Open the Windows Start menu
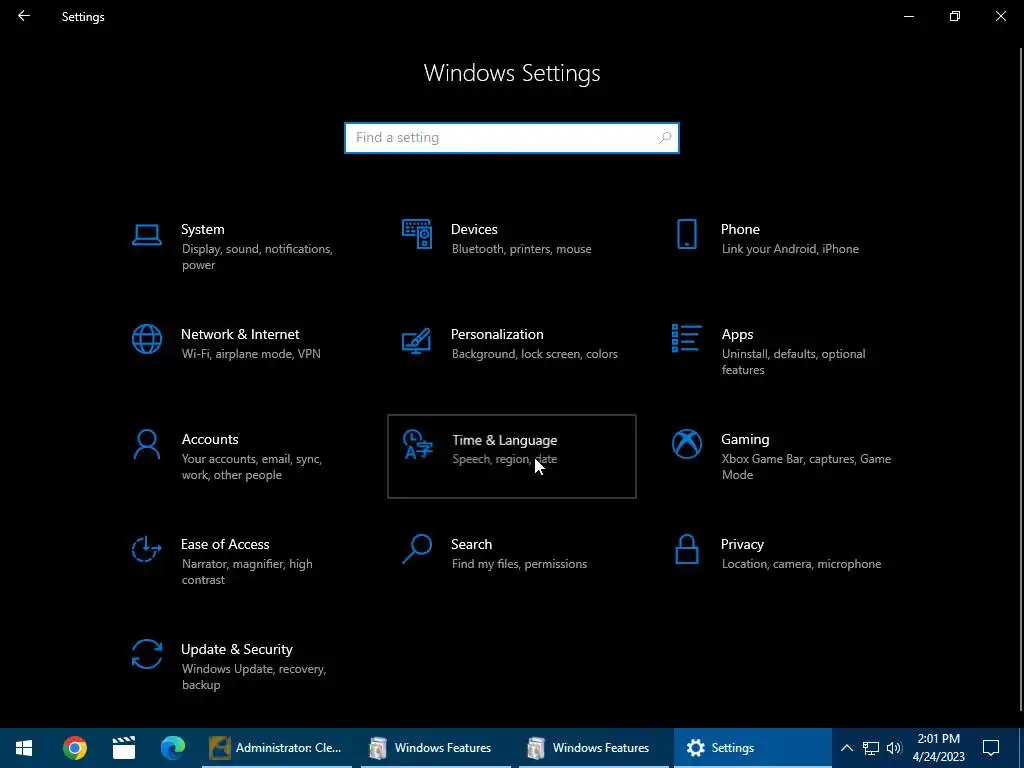1024x768 pixels. tap(24, 748)
